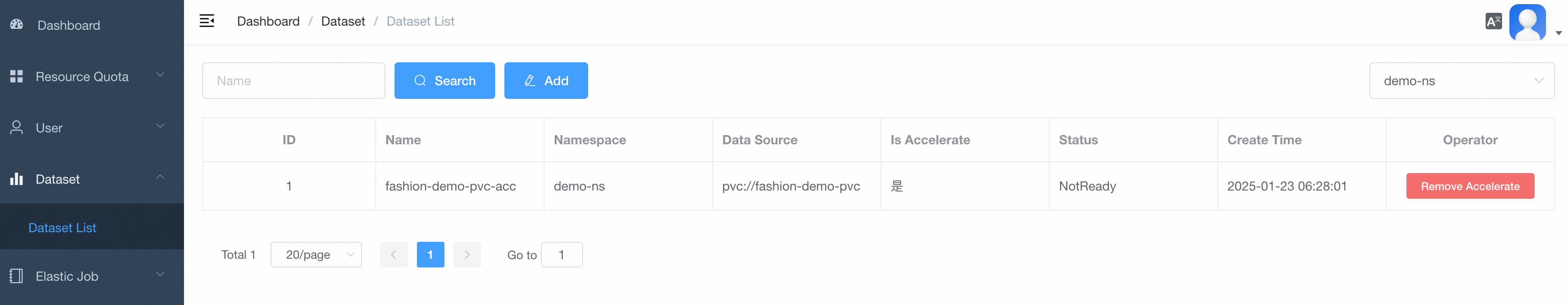Open the 20/page size dropdown
This screenshot has height=305, width=1568.
pyautogui.click(x=315, y=255)
